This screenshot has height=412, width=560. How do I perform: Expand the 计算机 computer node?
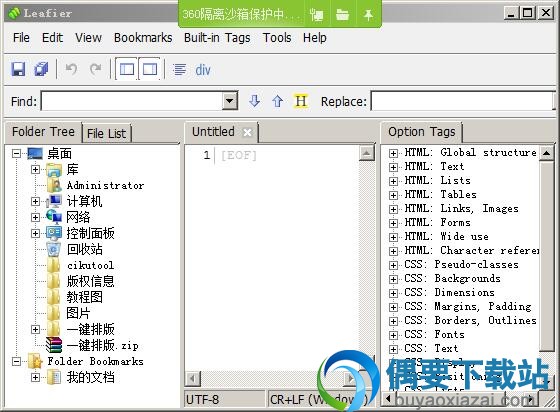coord(35,201)
